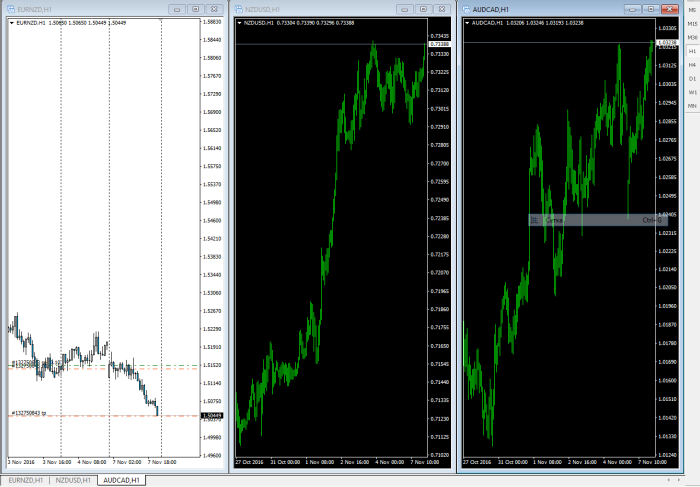Click the NZDUSD window chart icon
The width and height of the screenshot is (700, 487).
point(239,9)
